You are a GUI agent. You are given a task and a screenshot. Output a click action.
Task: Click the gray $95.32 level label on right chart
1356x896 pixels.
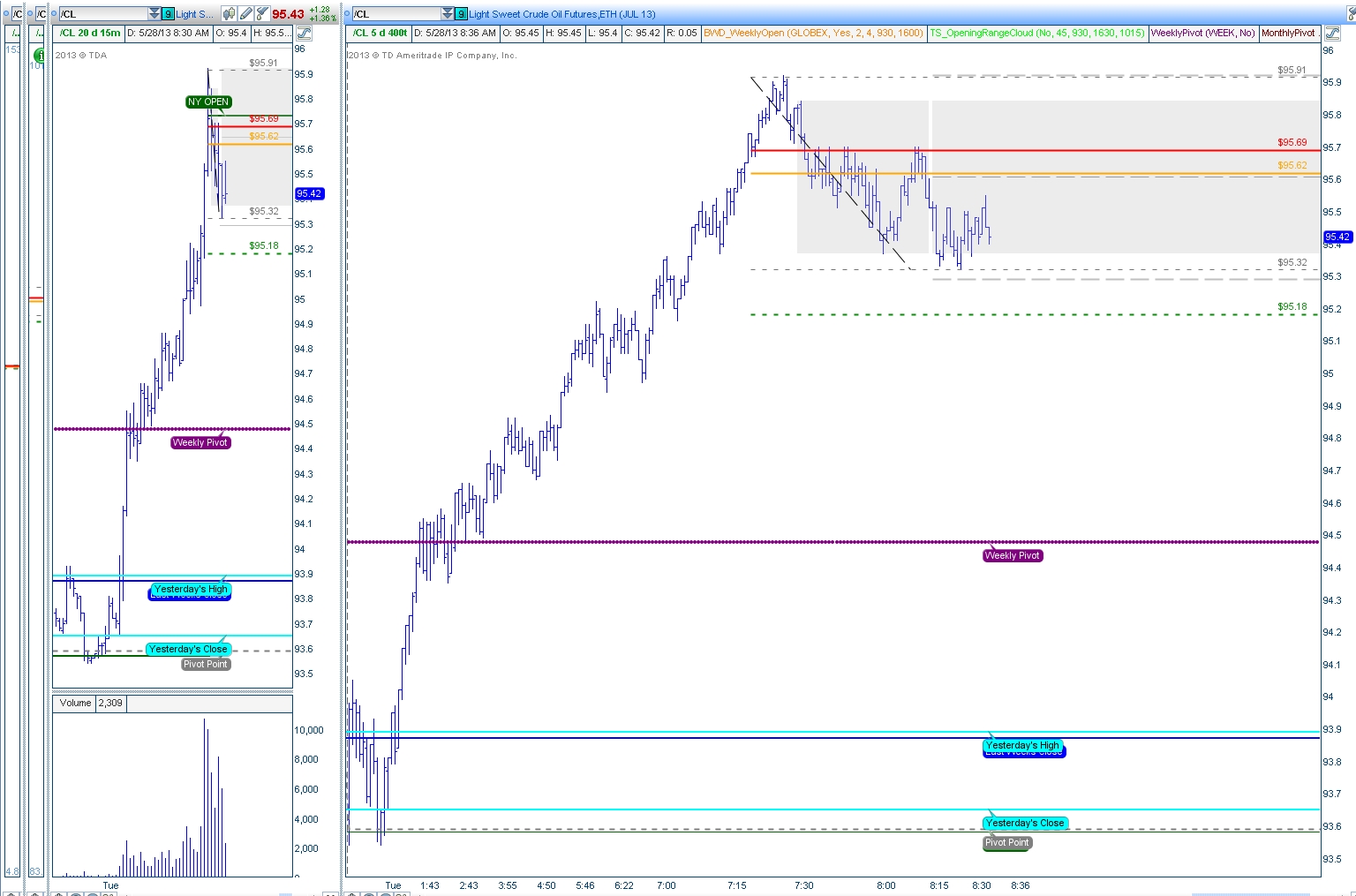[x=1292, y=262]
